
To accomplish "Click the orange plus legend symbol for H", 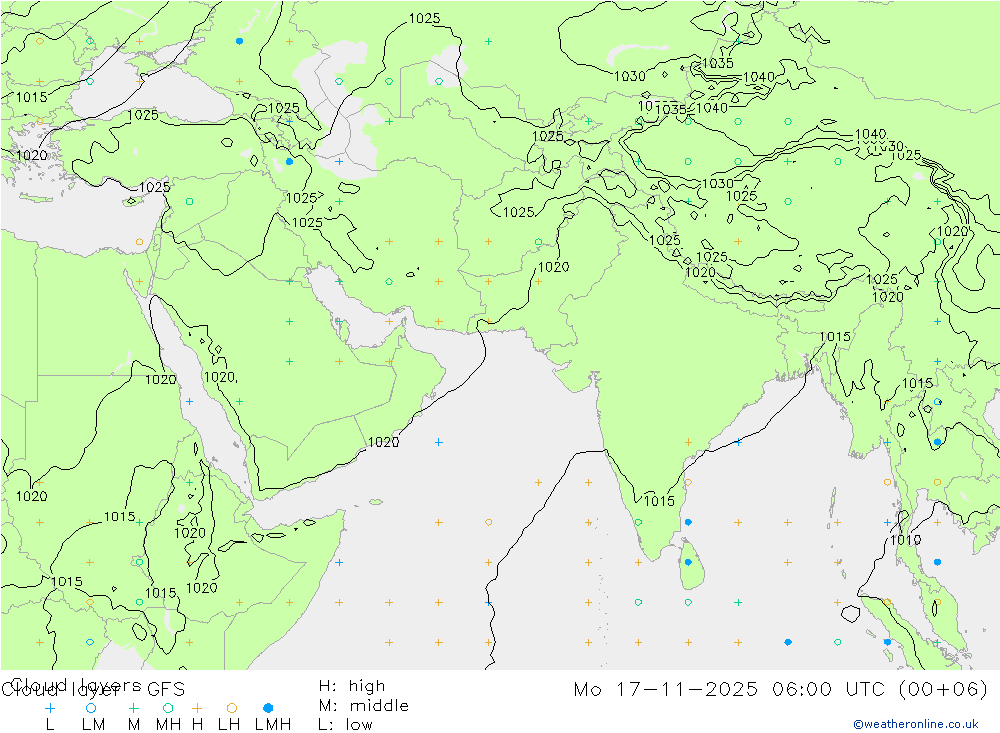I will [197, 708].
